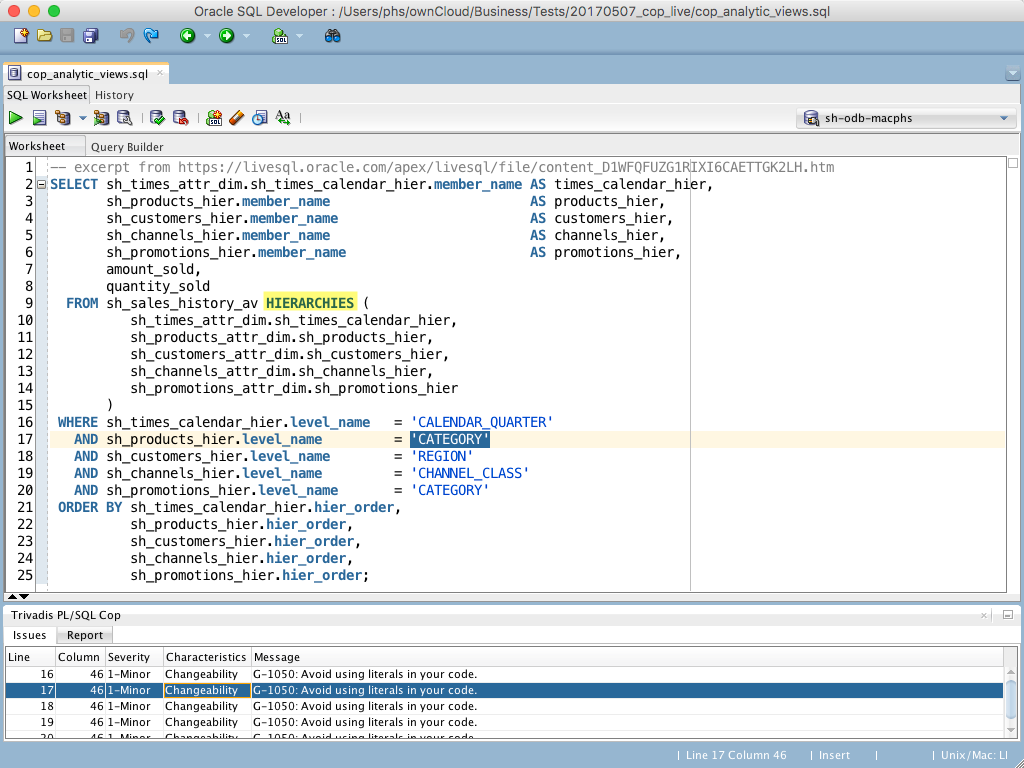1024x768 pixels.
Task: Open the forward navigation history dropdown arrow
Action: 246,36
